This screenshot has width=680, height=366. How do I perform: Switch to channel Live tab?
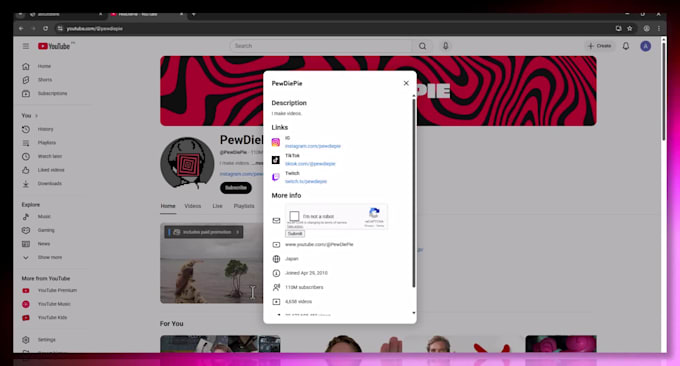pos(217,206)
